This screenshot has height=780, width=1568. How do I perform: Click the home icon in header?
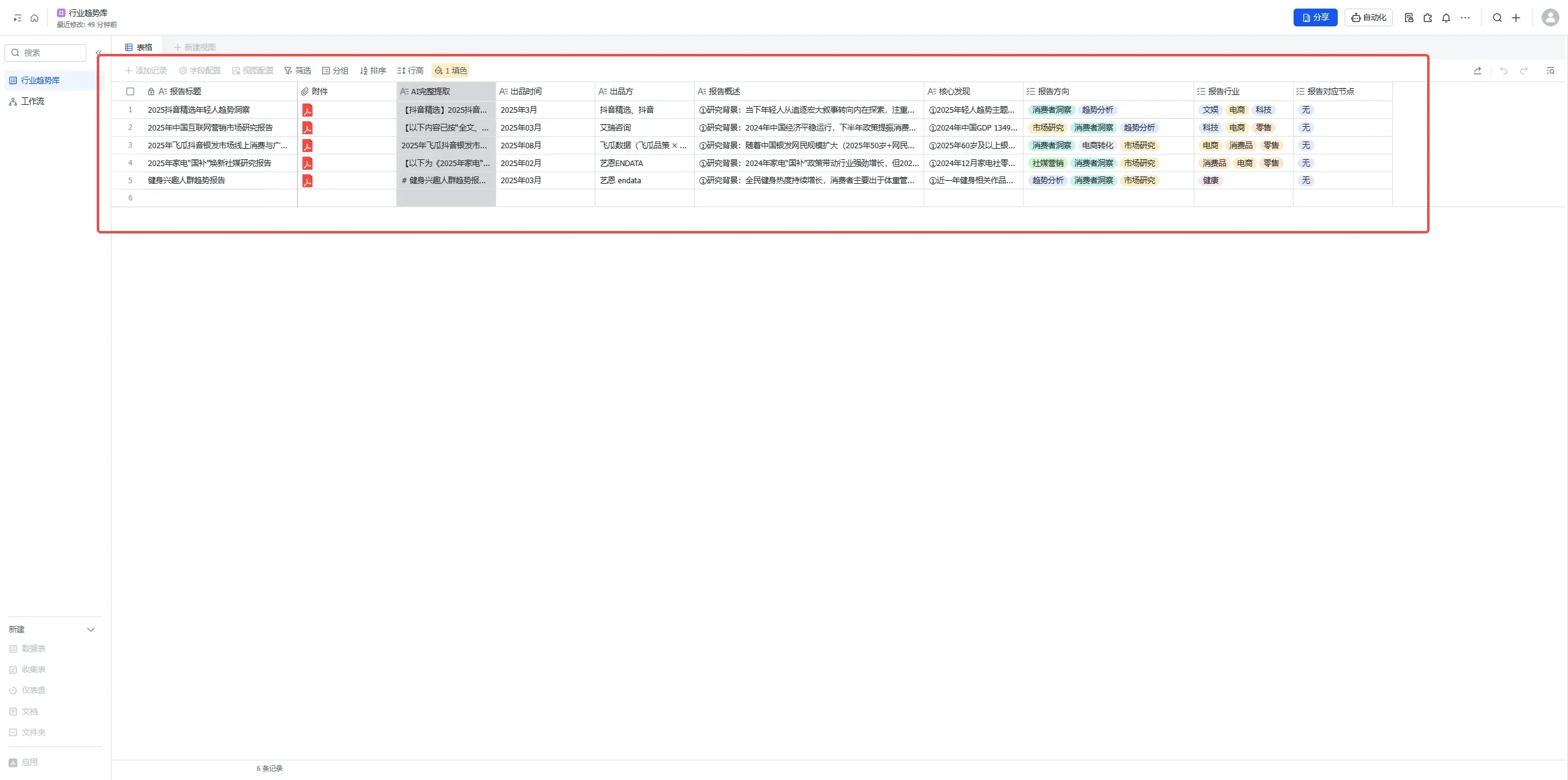34,18
